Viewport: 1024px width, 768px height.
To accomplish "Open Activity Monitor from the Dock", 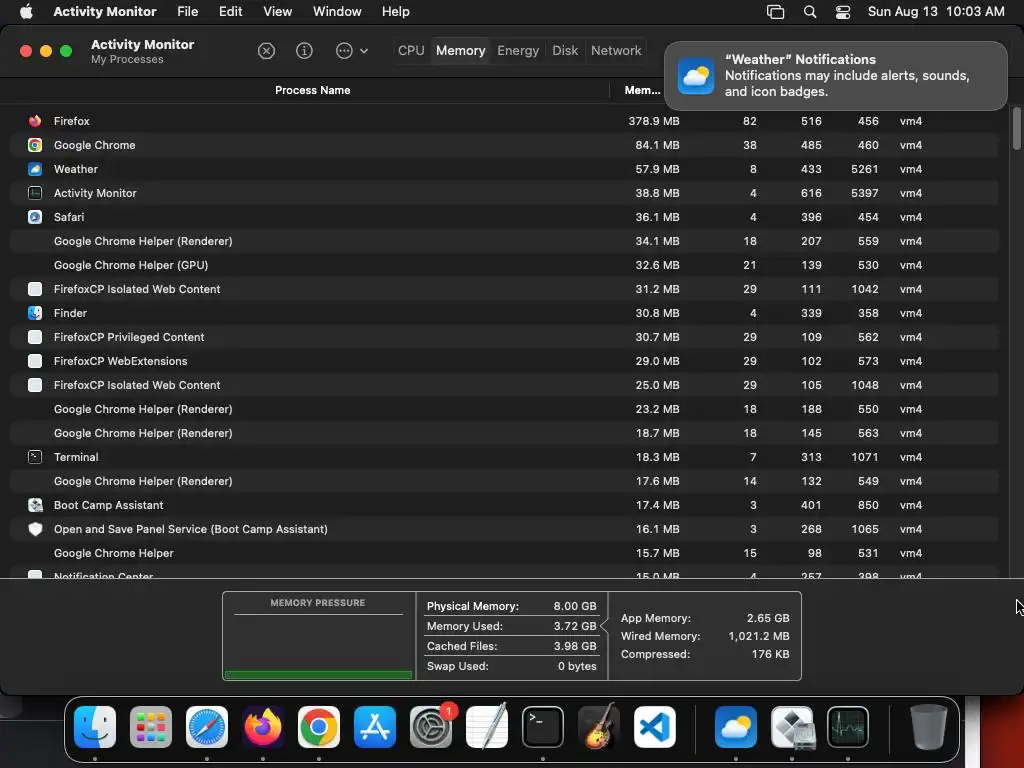I will click(848, 727).
